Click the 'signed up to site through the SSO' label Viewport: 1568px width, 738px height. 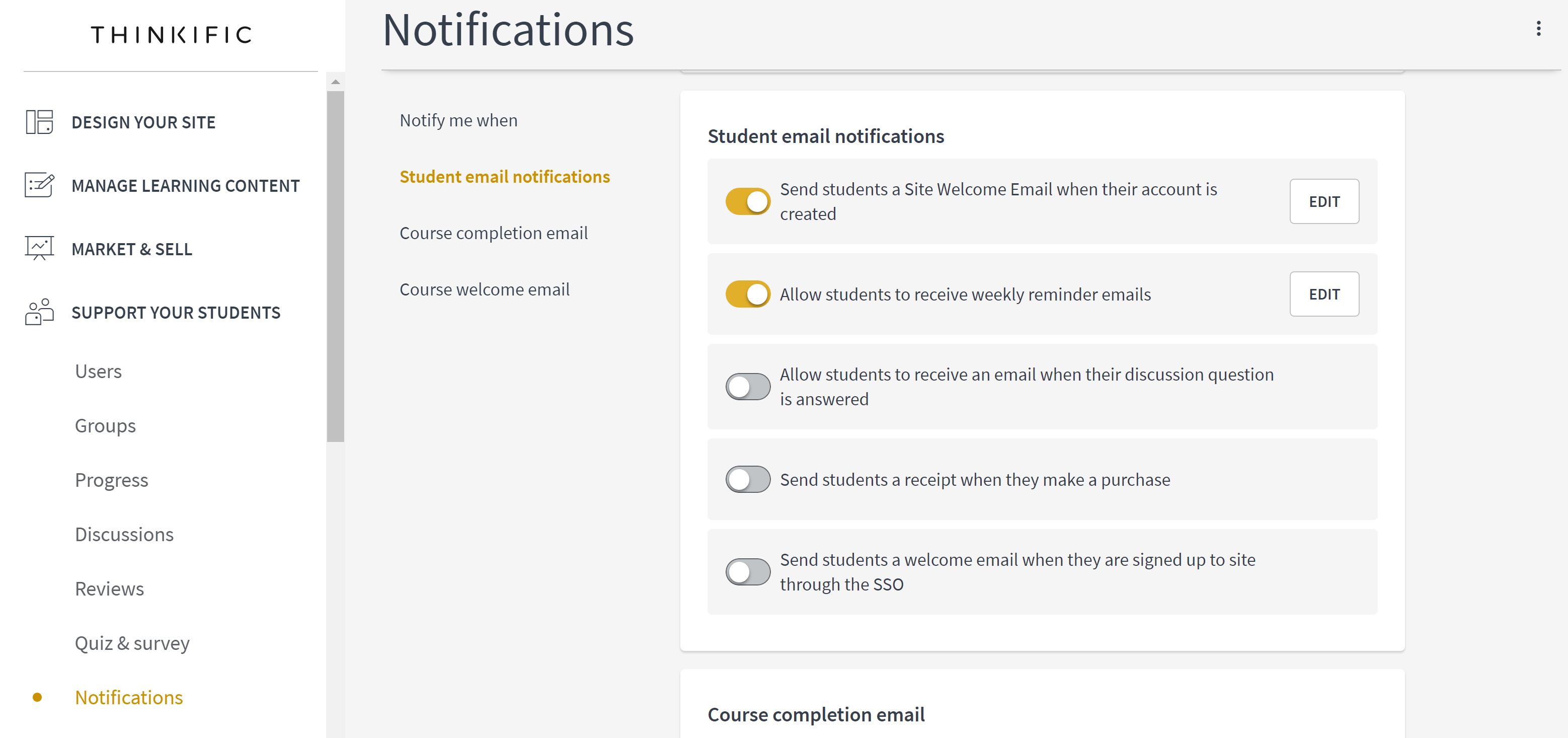(x=1017, y=572)
